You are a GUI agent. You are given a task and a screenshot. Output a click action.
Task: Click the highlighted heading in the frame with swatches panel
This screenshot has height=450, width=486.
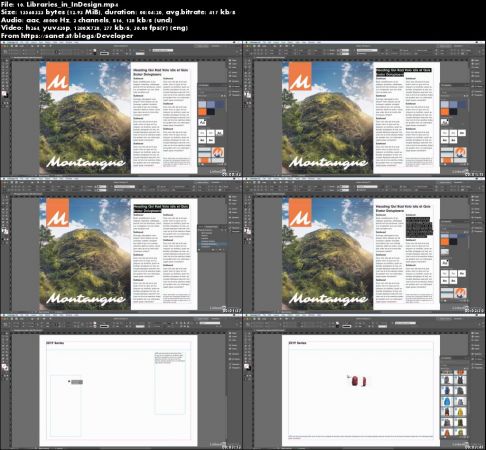(404, 72)
